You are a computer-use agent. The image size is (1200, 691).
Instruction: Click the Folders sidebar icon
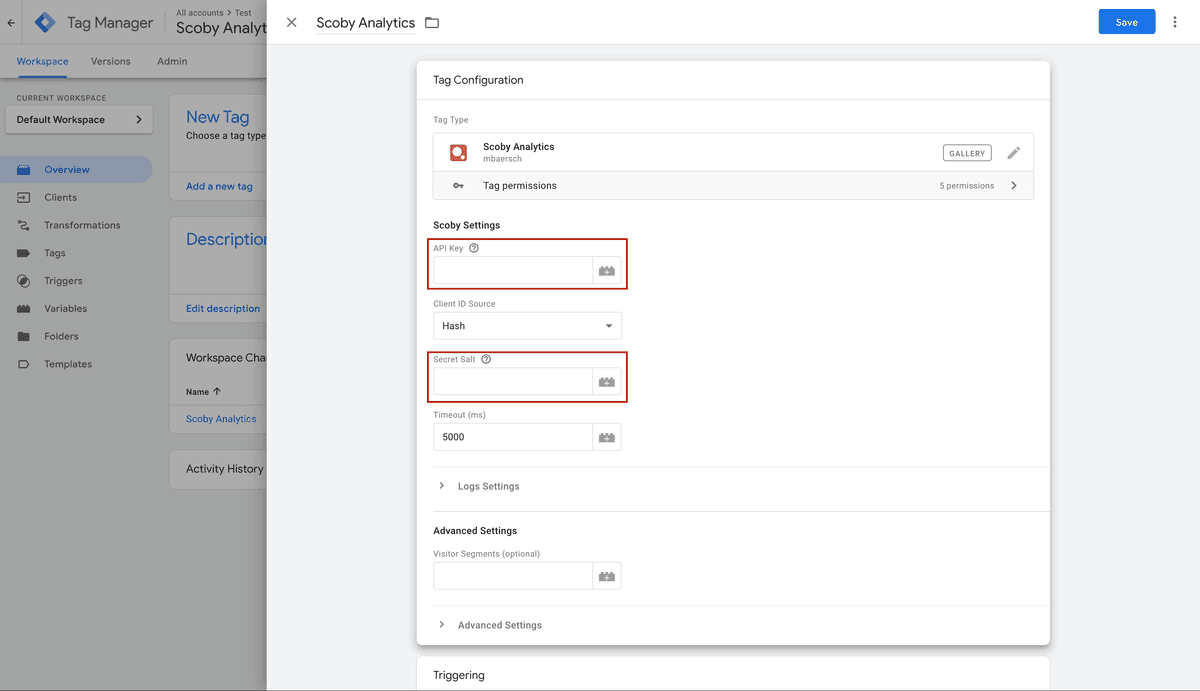tap(23, 337)
